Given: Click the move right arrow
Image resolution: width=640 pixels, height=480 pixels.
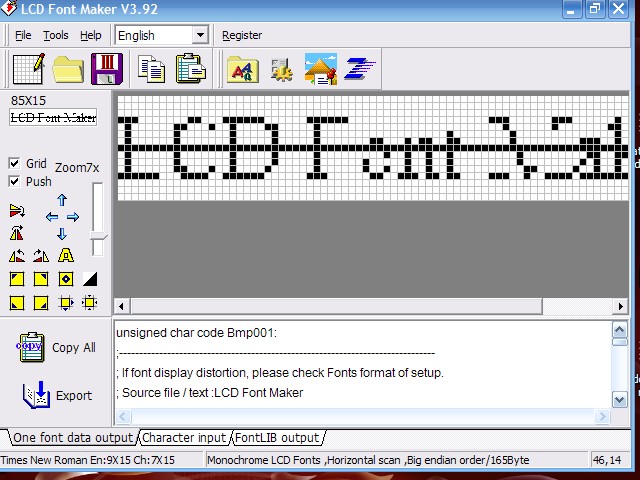Looking at the screenshot, I should [73, 217].
